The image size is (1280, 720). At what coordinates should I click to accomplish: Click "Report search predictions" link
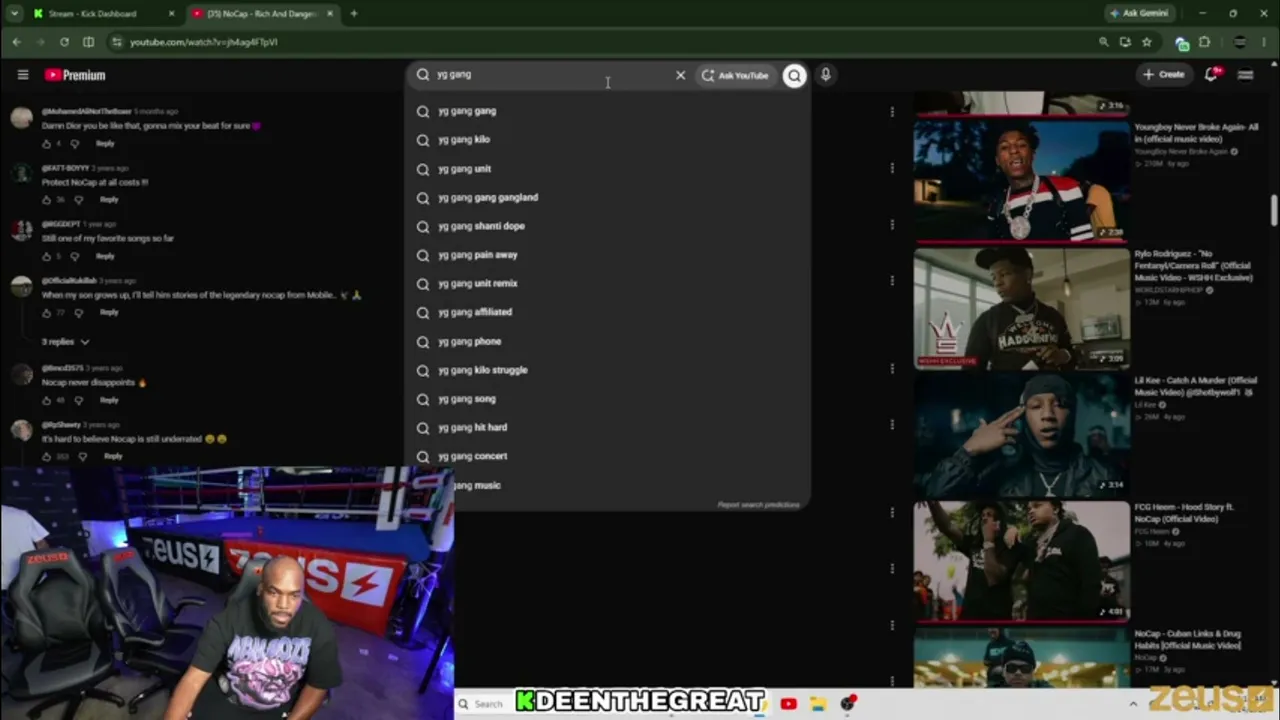758,505
